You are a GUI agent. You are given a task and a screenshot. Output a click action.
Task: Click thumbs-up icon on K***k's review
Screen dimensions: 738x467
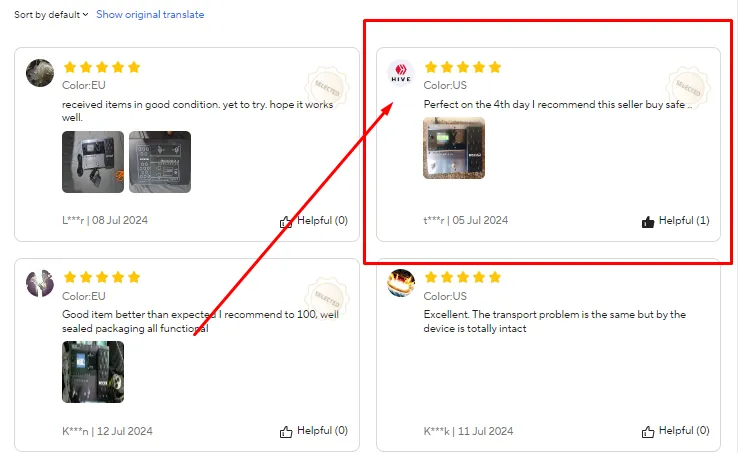(x=648, y=431)
